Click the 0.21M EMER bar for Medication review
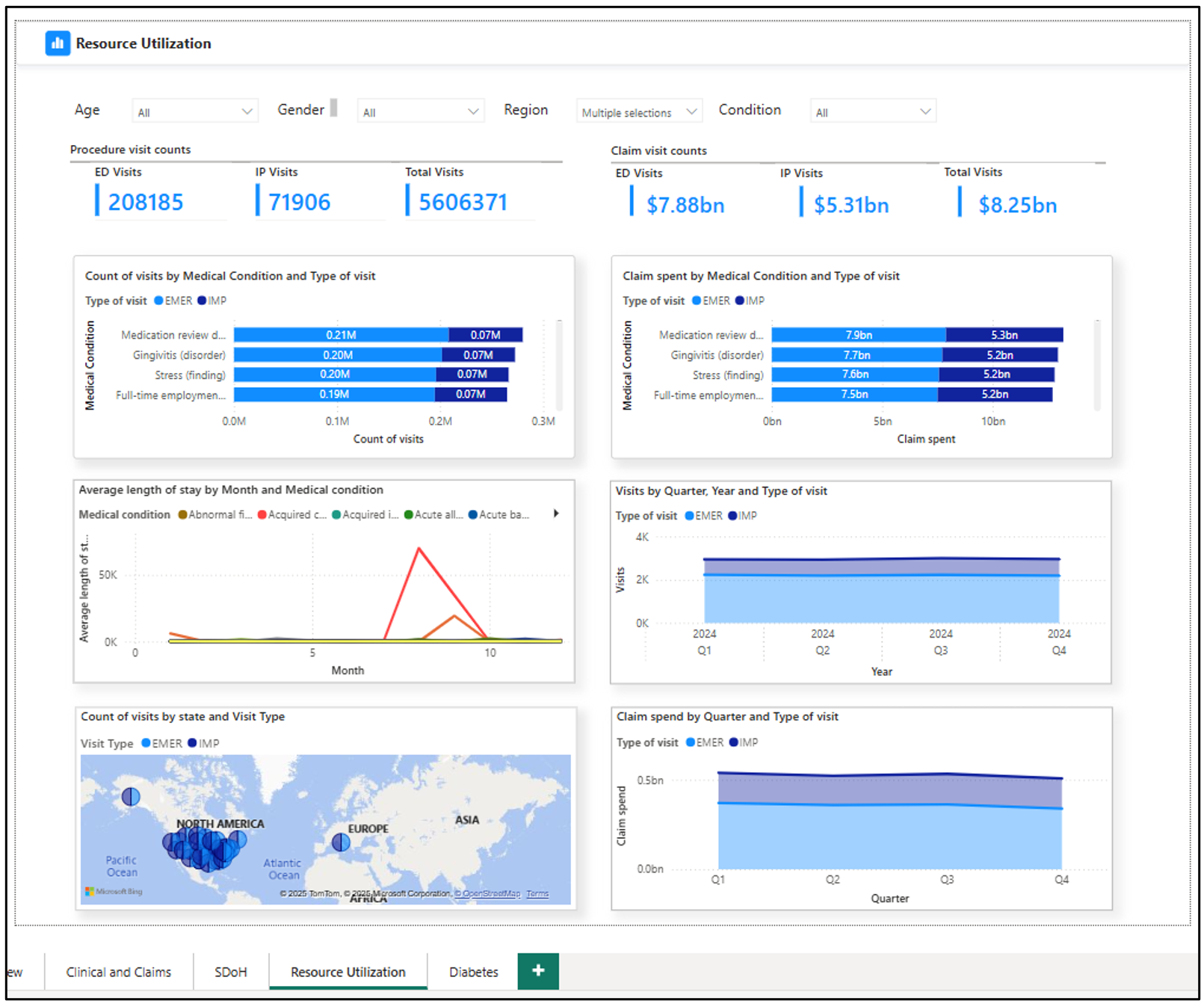Viewport: 1204px width, 1001px height. click(341, 335)
